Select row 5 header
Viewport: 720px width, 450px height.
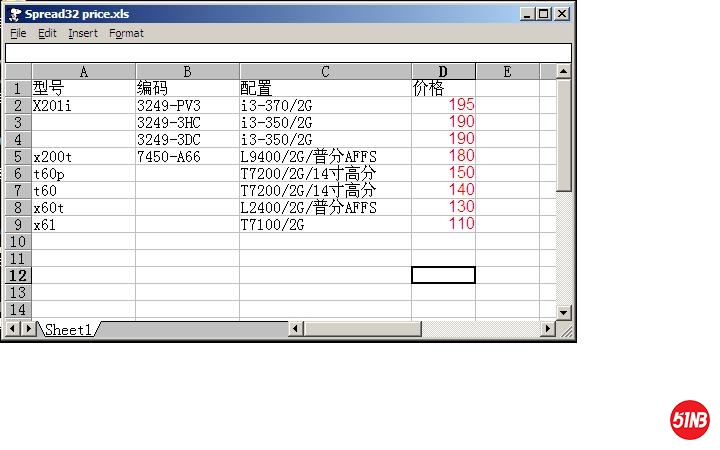click(x=18, y=156)
